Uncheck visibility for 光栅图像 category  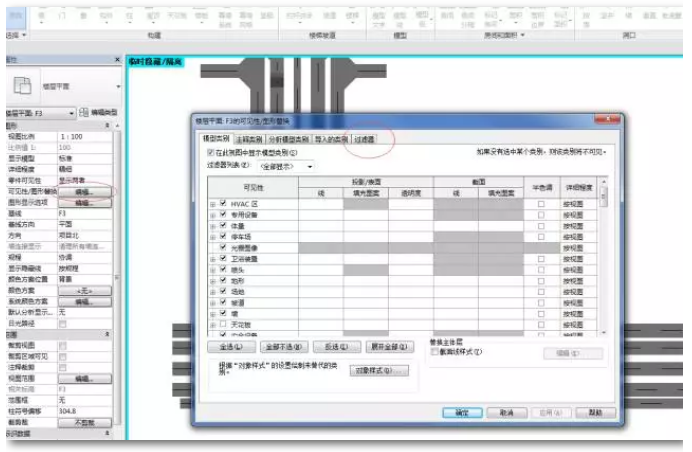point(223,247)
